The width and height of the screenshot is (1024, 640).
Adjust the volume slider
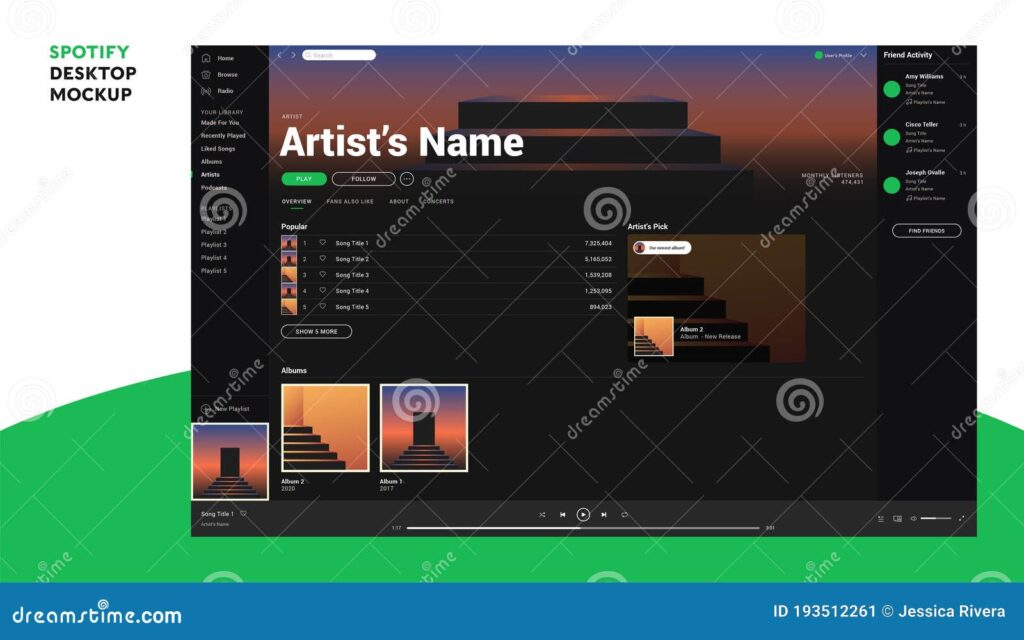936,519
